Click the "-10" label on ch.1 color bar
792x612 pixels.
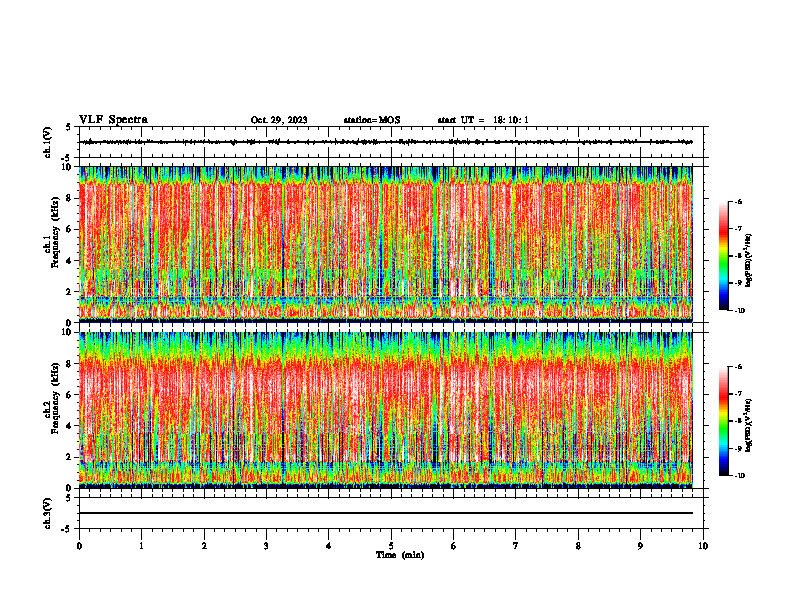point(739,311)
